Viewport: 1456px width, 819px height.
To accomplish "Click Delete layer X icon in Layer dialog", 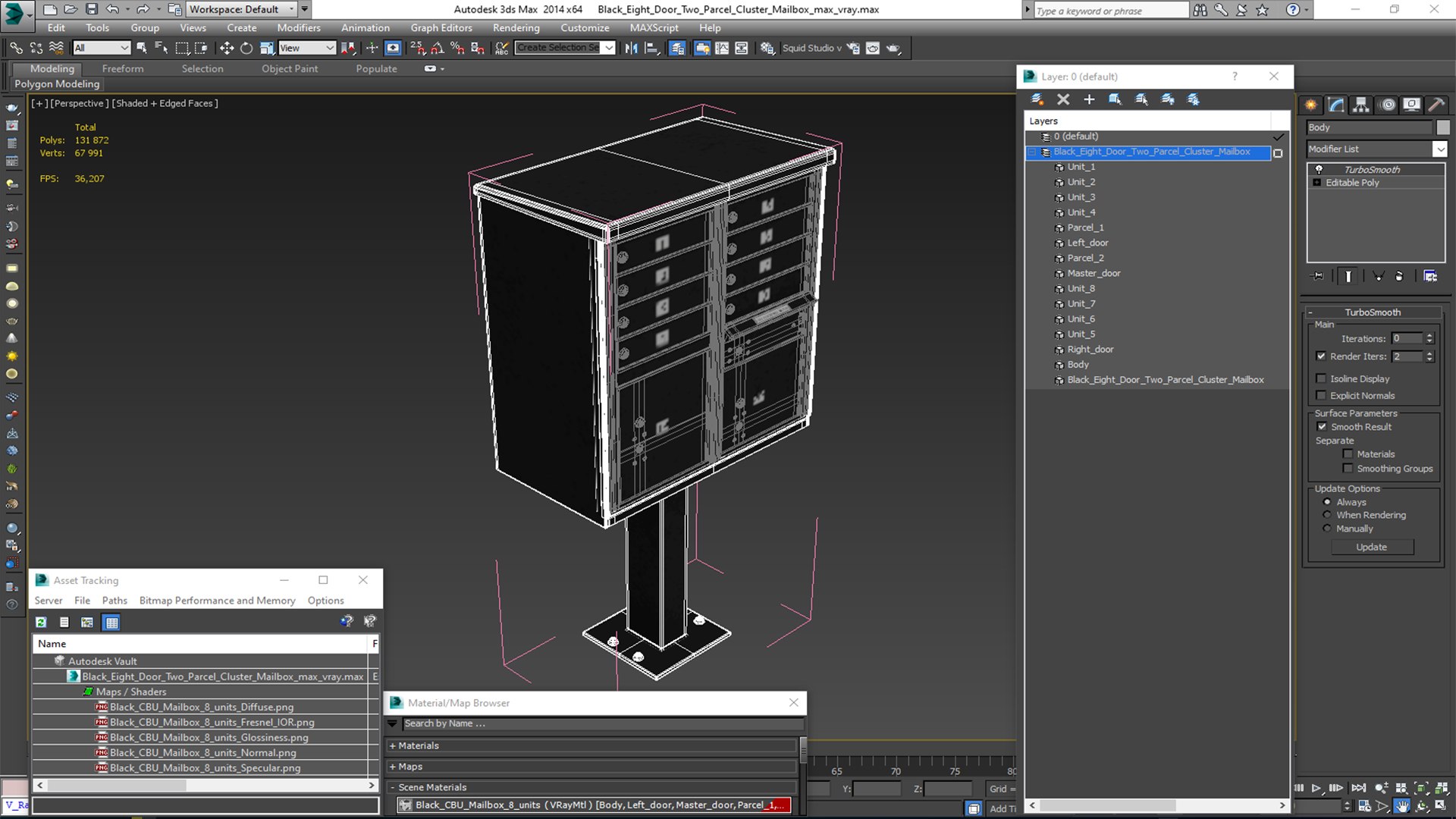I will (x=1063, y=99).
